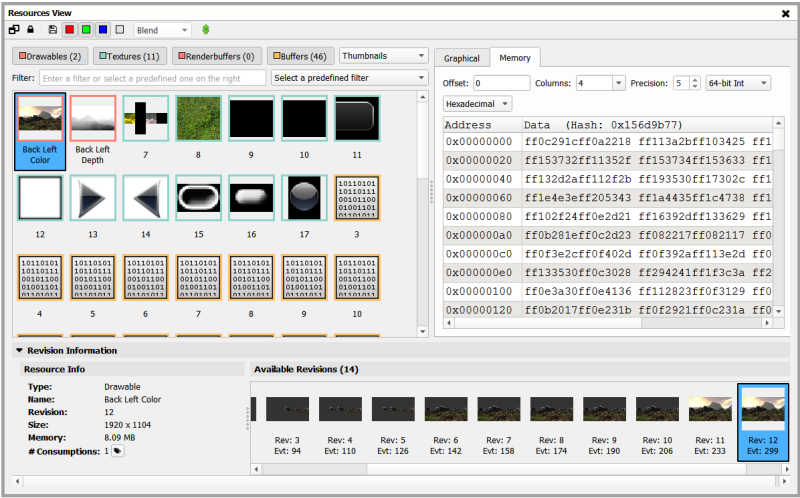
Task: Switch to the Graphical tab
Action: pos(462,58)
